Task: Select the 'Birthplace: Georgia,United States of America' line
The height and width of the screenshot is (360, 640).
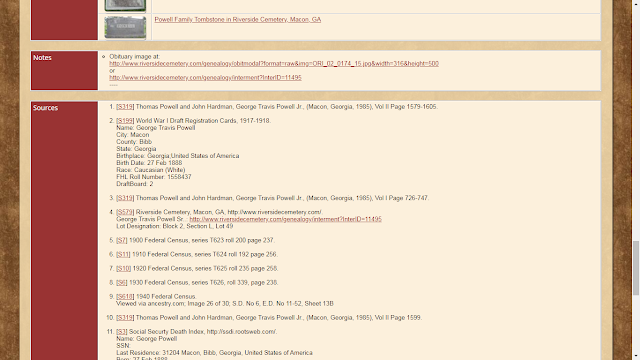Action: click(178, 156)
